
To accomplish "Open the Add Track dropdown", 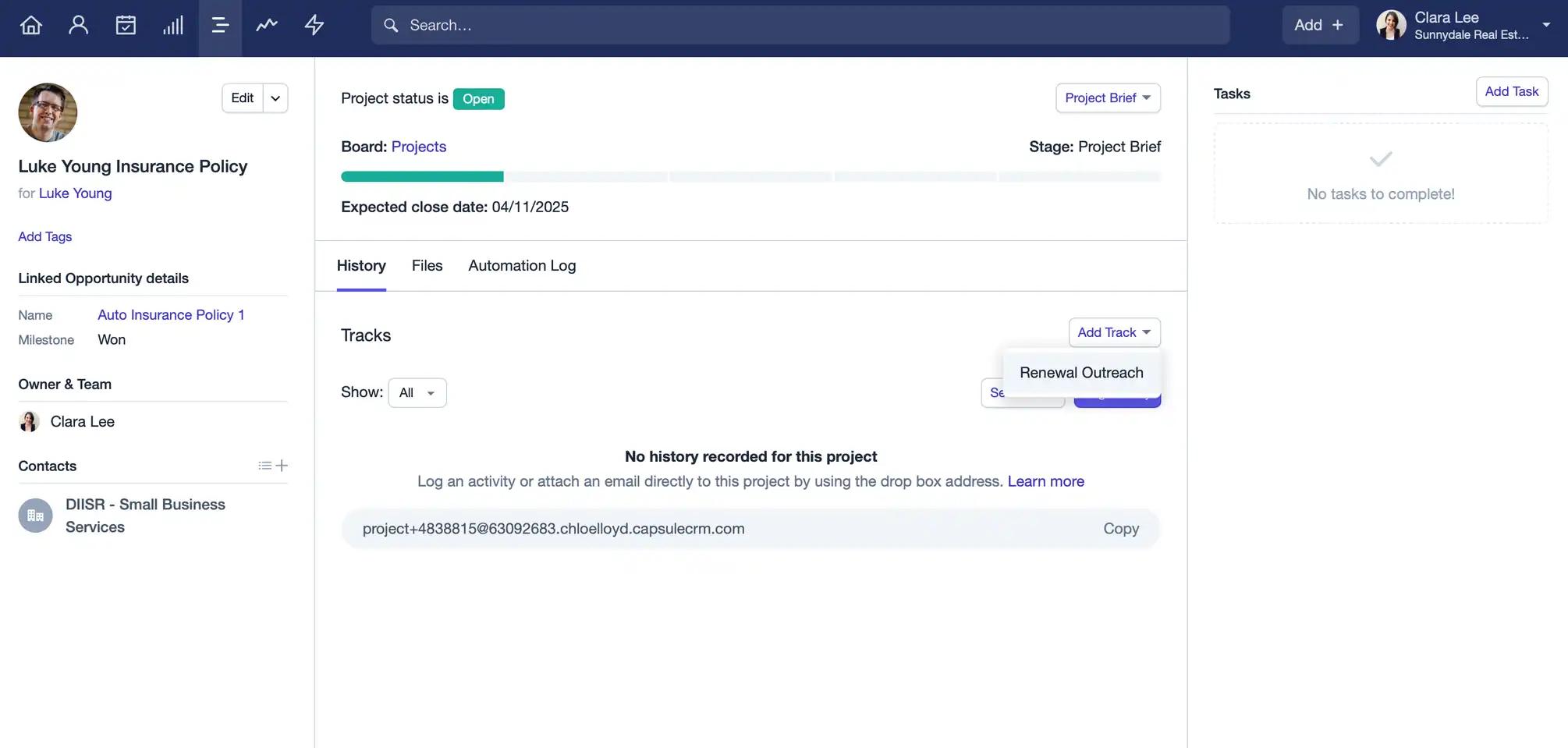I will click(1114, 332).
